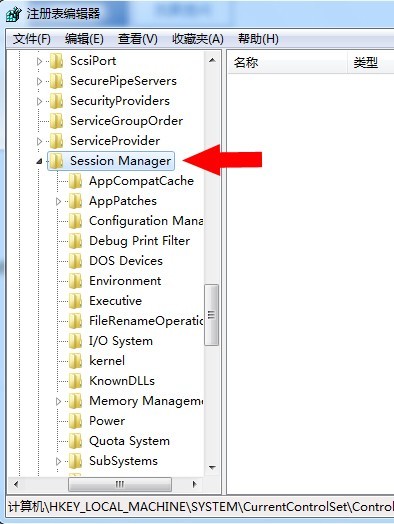This screenshot has width=394, height=524.
Task: Expand the Memory Management key
Action: (x=58, y=401)
